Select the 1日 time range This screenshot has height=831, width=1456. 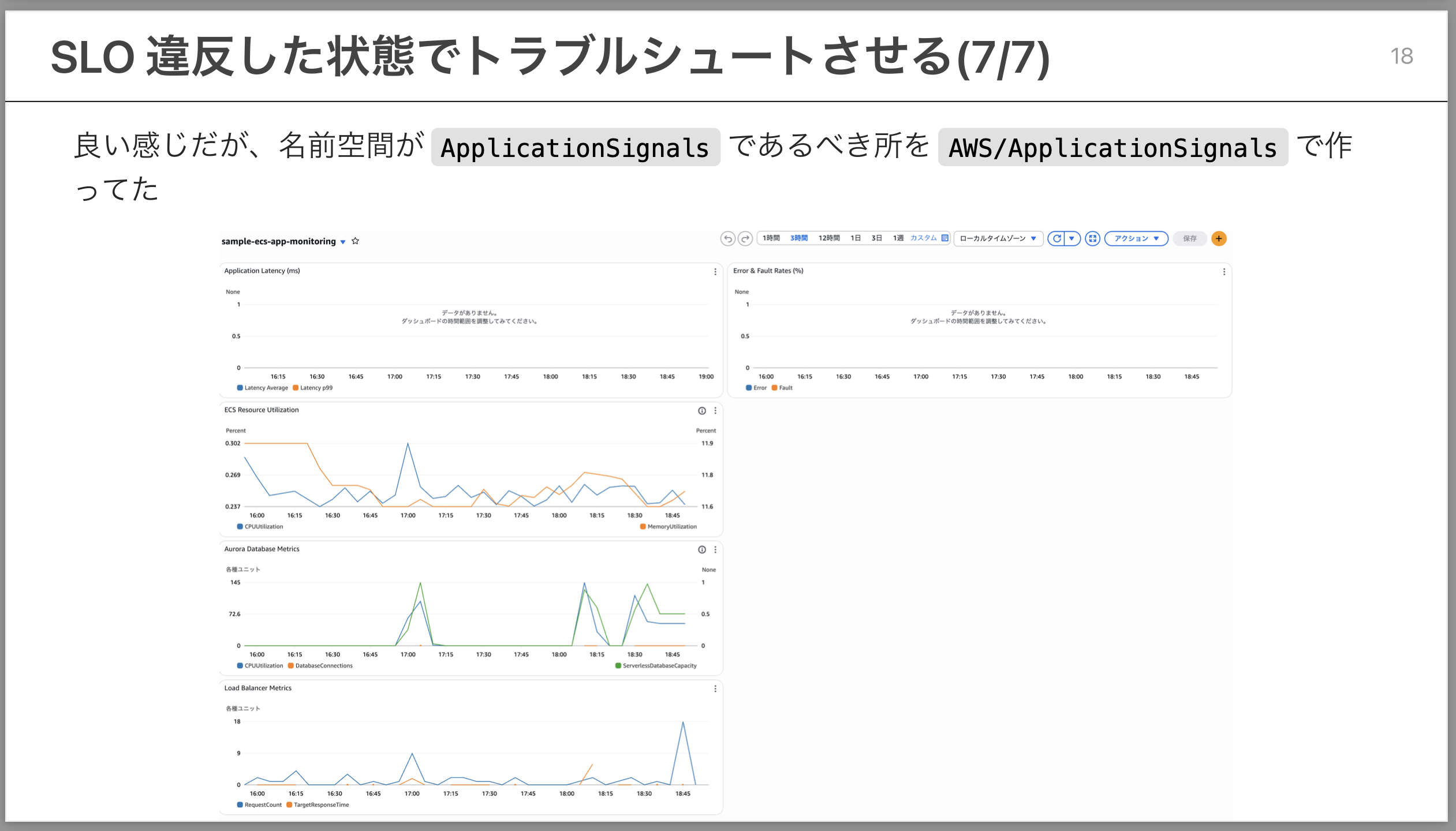click(x=856, y=238)
